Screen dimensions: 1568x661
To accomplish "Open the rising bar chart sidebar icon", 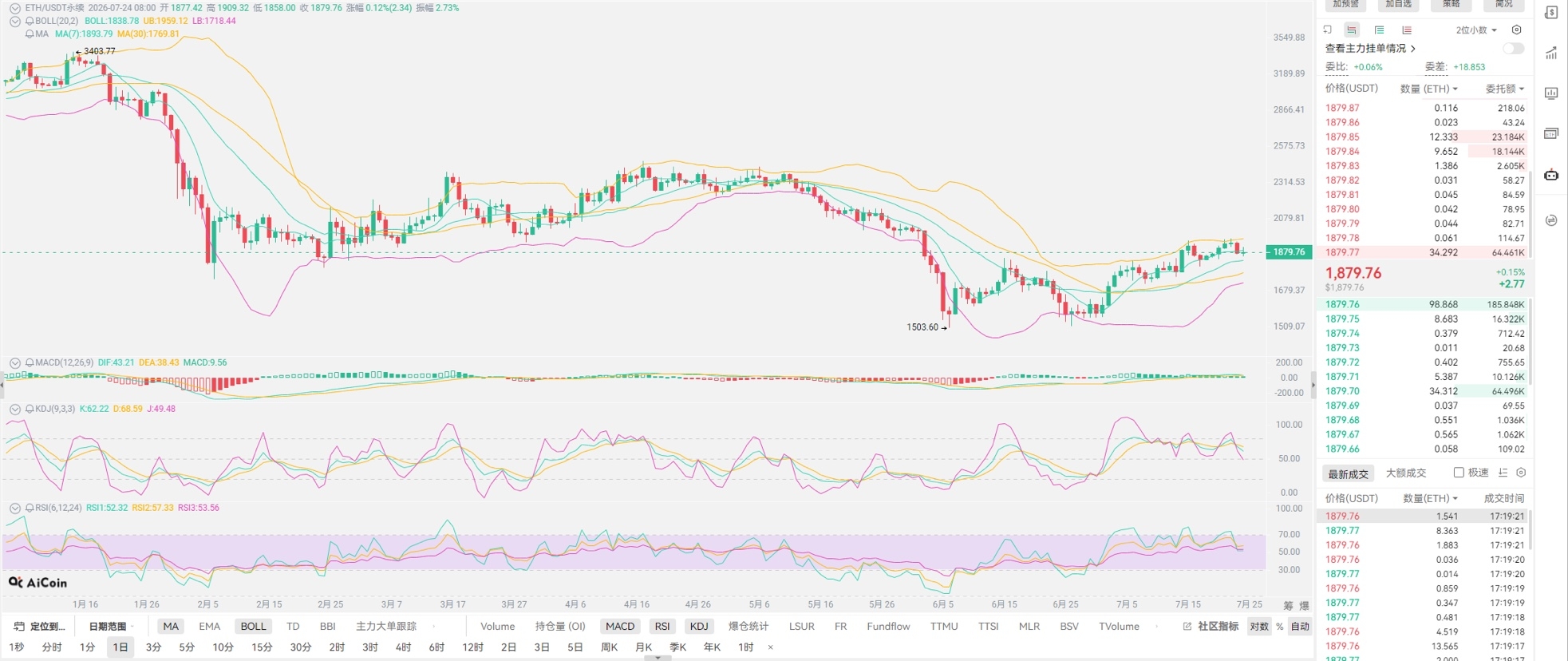I will tap(1551, 53).
